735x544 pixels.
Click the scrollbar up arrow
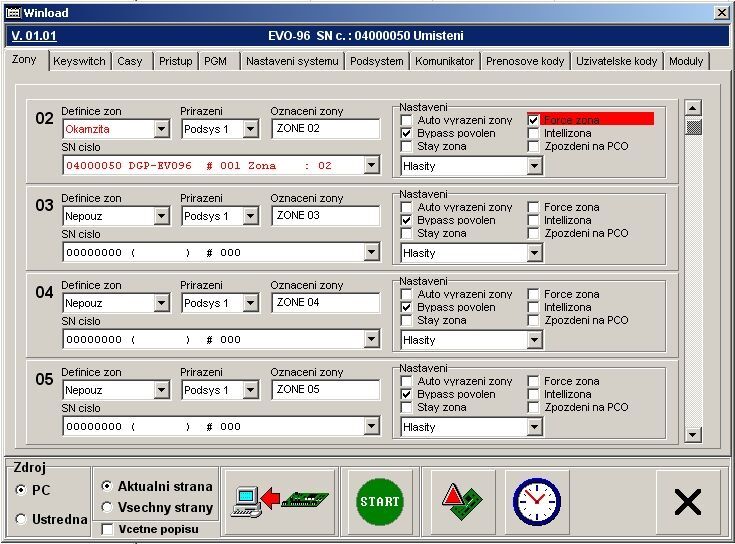click(693, 108)
